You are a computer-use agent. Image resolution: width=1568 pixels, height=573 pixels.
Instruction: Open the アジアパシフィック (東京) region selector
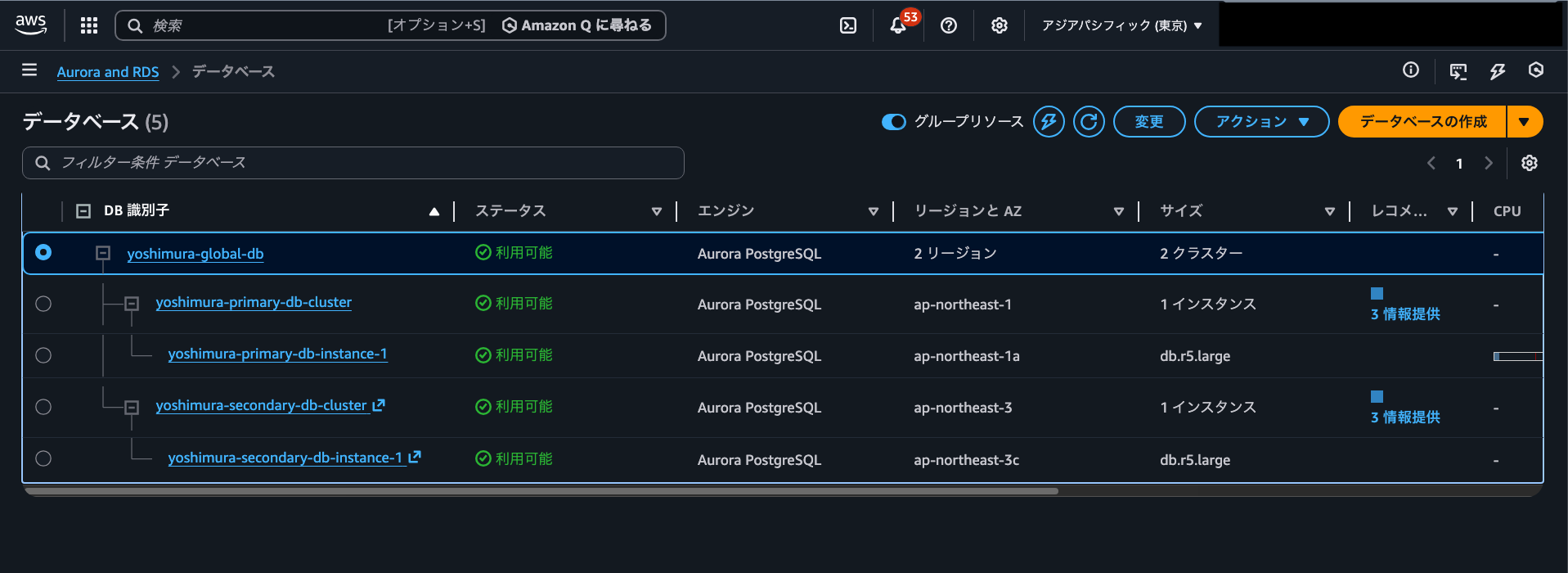tap(1121, 25)
